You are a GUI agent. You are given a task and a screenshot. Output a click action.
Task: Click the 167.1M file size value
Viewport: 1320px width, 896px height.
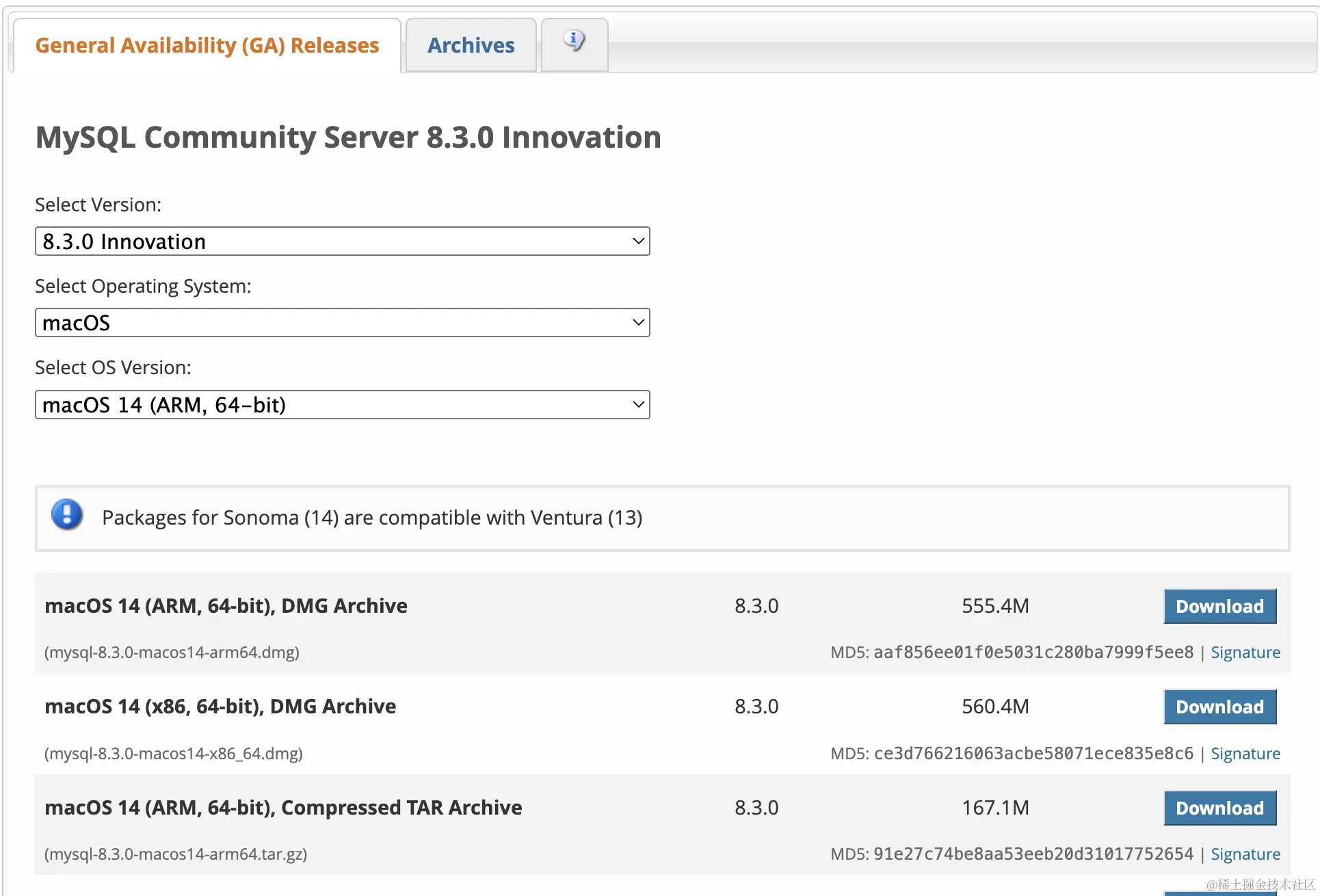(x=995, y=808)
